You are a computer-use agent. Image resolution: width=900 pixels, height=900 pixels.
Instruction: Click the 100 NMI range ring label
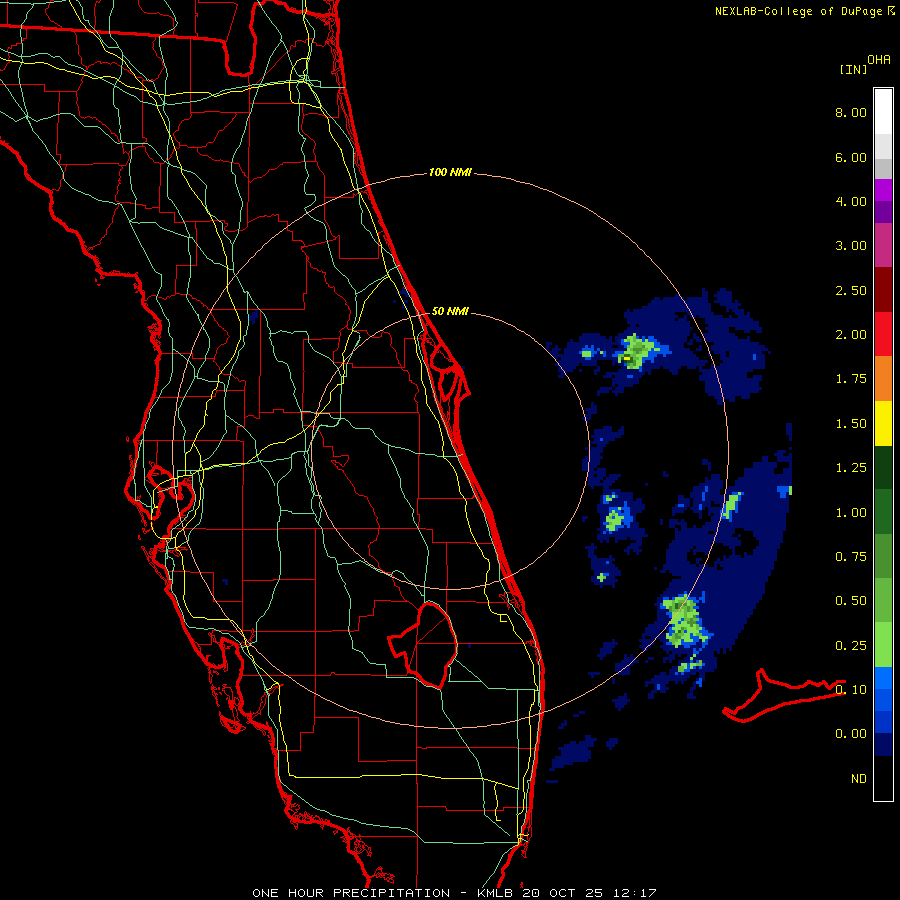point(450,172)
